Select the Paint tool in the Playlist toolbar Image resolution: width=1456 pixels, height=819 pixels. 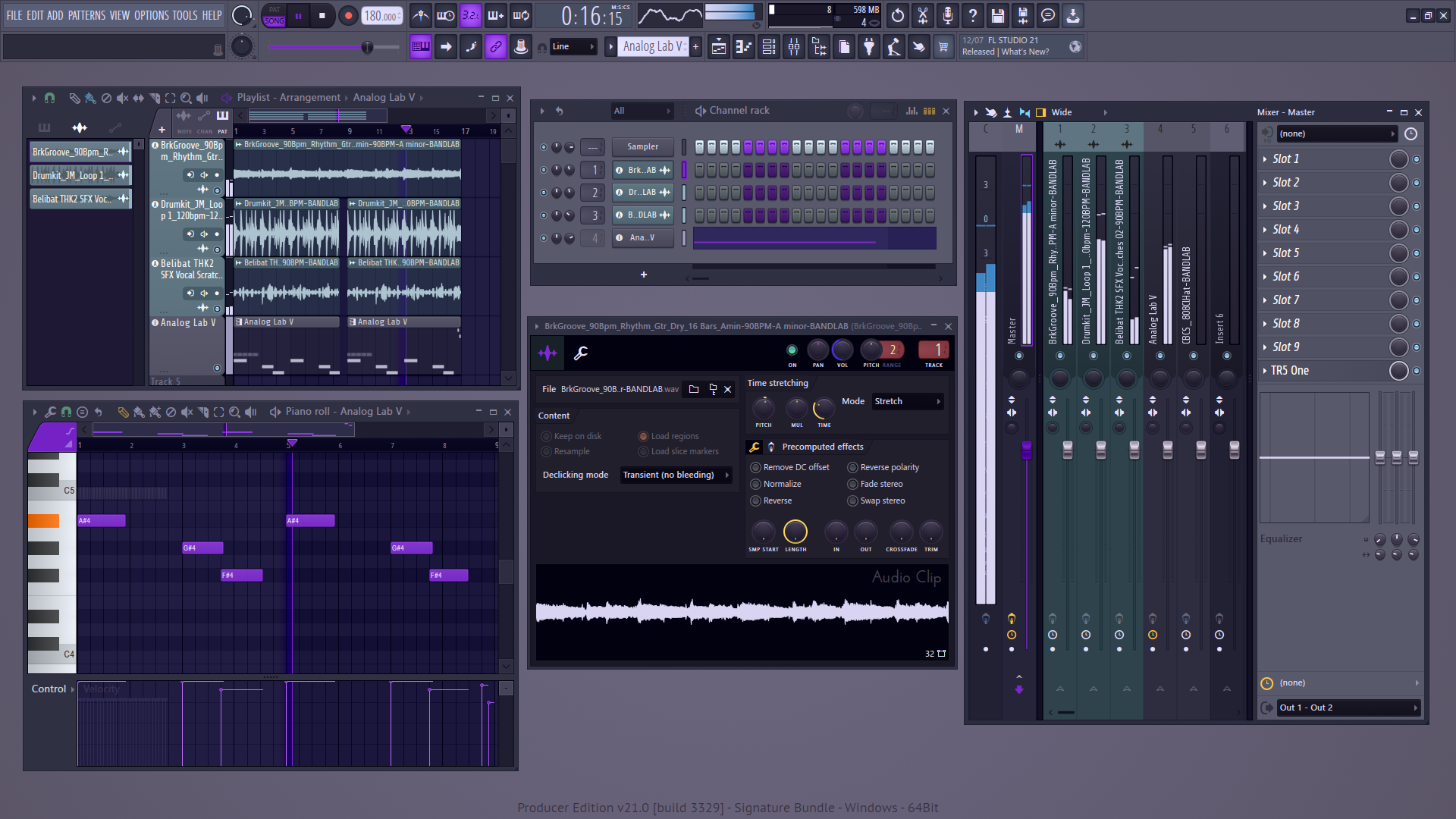(x=89, y=97)
